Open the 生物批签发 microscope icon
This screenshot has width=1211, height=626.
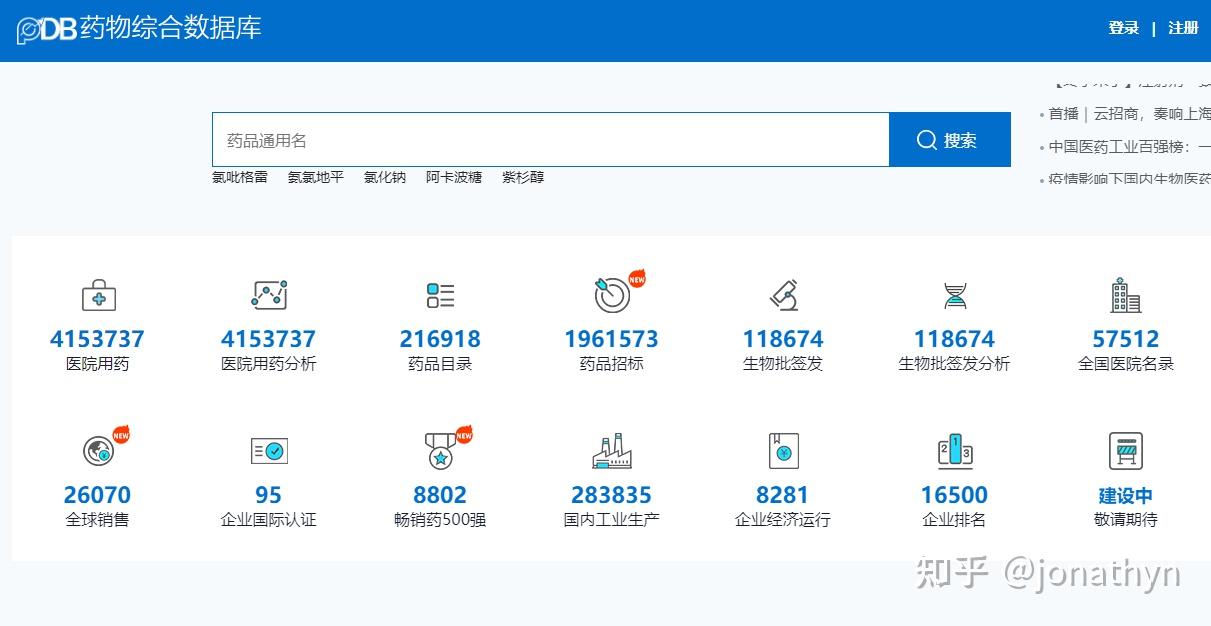[783, 295]
